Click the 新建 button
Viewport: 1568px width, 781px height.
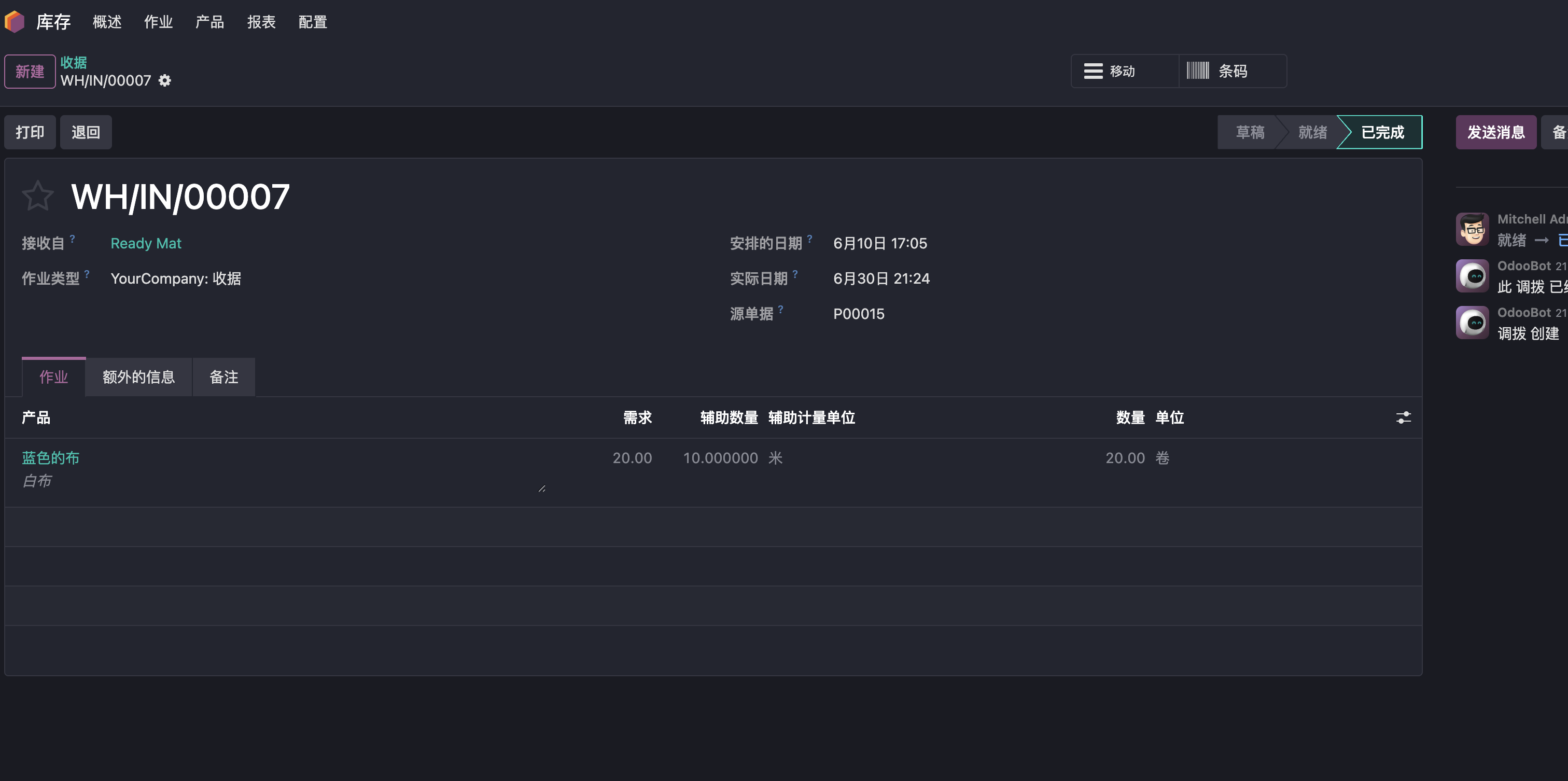tap(30, 71)
